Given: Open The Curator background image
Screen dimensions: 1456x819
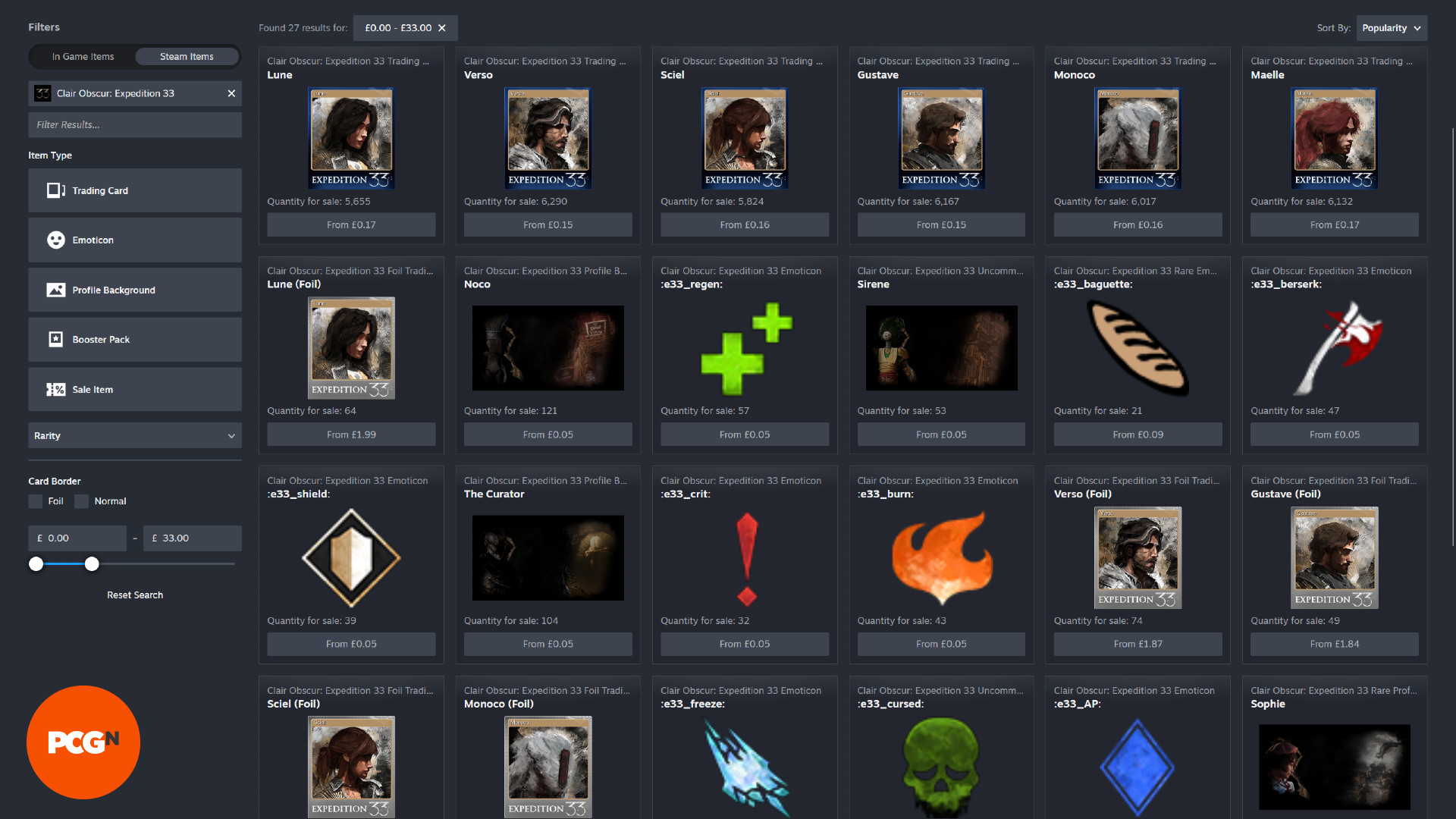Looking at the screenshot, I should pos(548,558).
